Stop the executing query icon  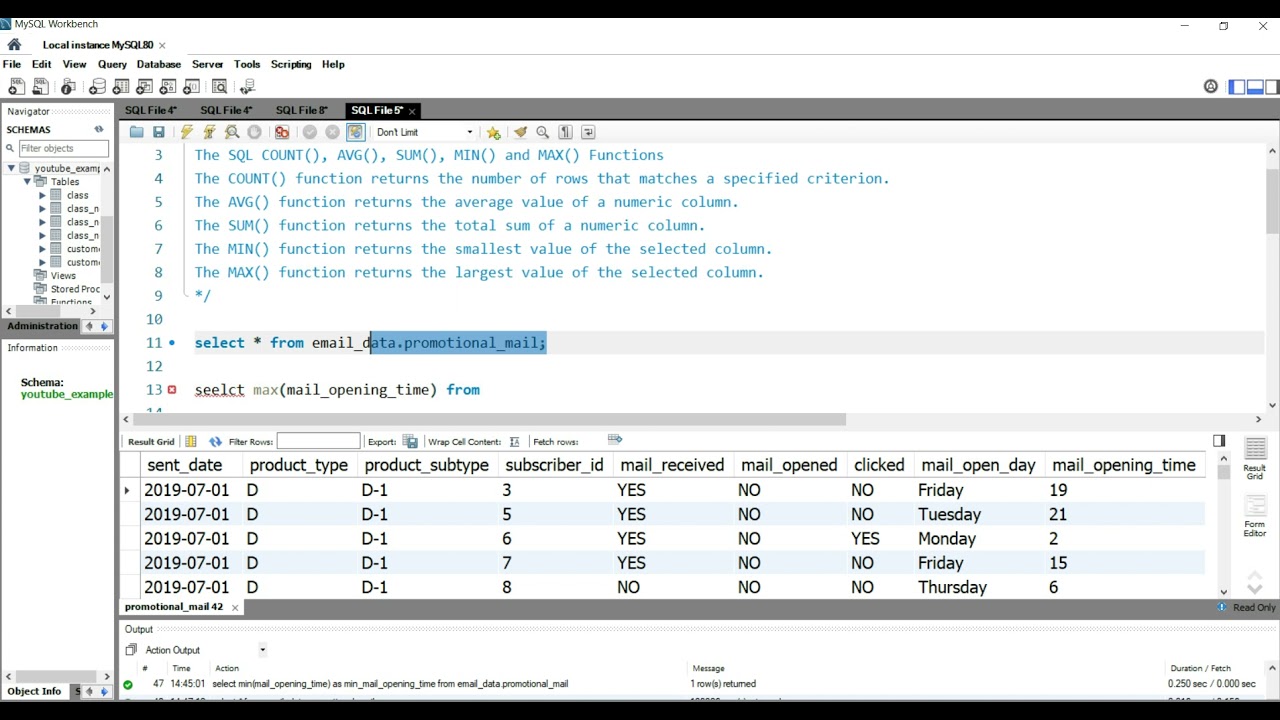[254, 132]
